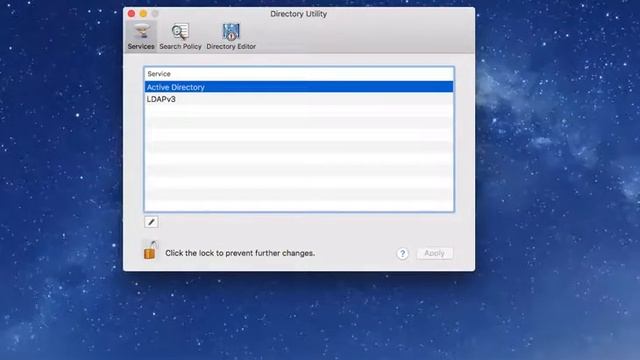Select the Active Directory service row
The image size is (640, 360).
[299, 87]
